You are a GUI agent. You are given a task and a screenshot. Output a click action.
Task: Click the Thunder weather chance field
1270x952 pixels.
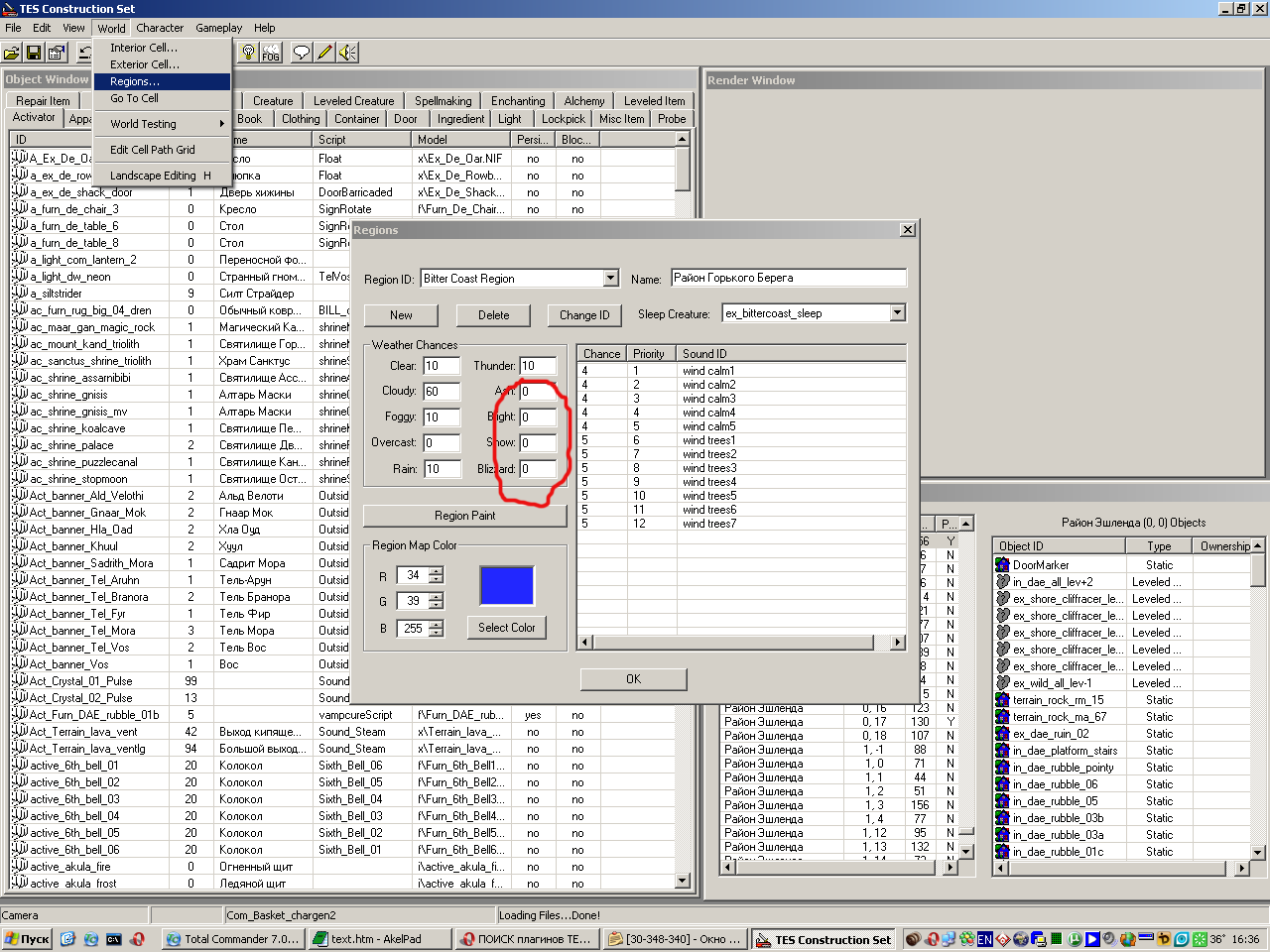[539, 366]
